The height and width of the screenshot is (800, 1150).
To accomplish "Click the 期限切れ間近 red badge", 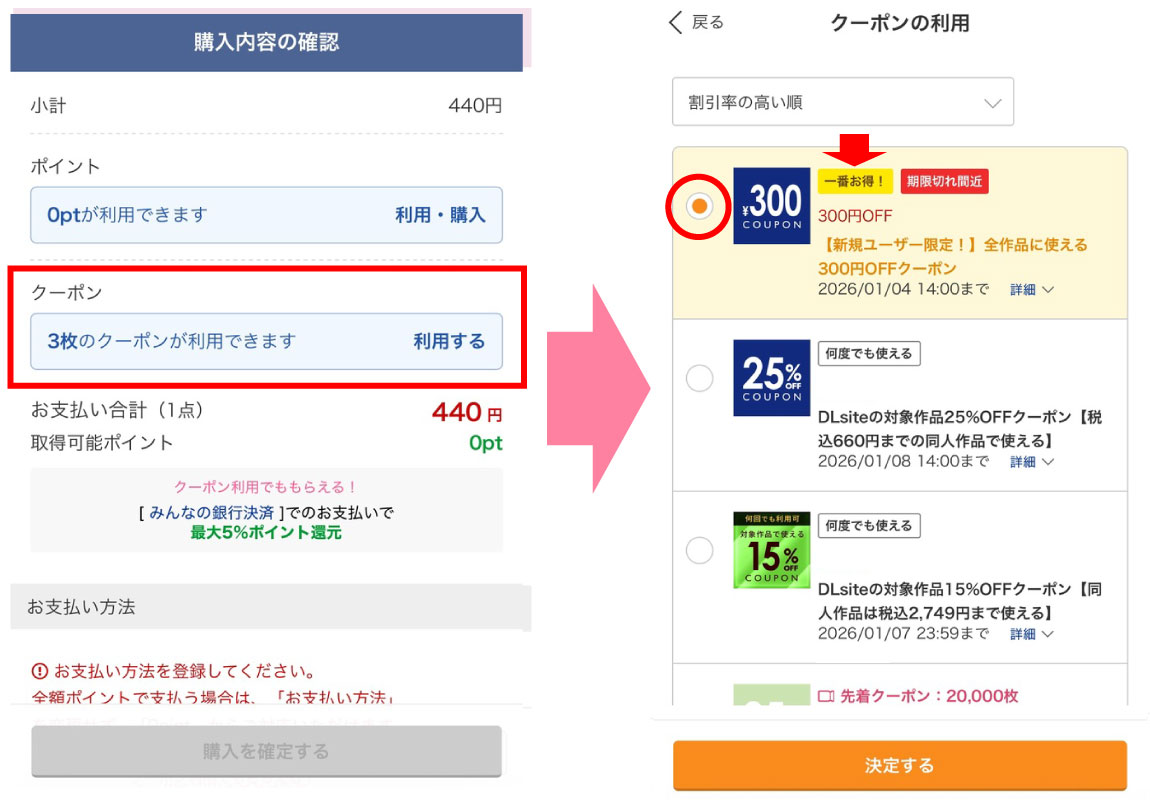I will tap(944, 181).
